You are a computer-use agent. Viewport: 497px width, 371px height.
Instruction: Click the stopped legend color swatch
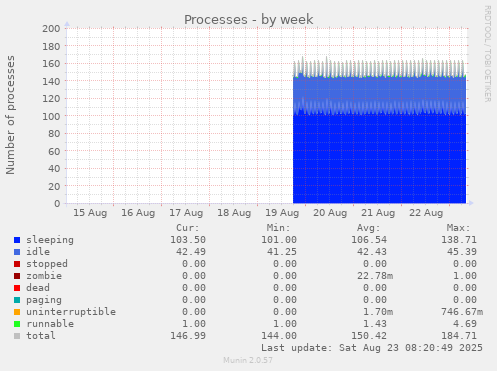17,264
